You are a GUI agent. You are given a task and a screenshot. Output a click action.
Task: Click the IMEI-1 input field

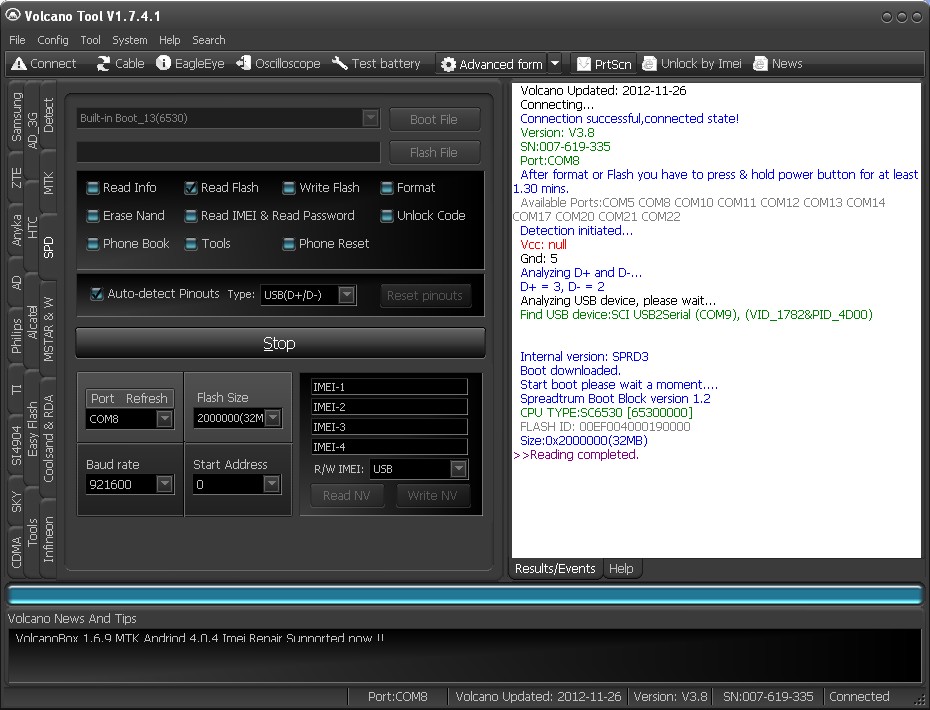(389, 387)
